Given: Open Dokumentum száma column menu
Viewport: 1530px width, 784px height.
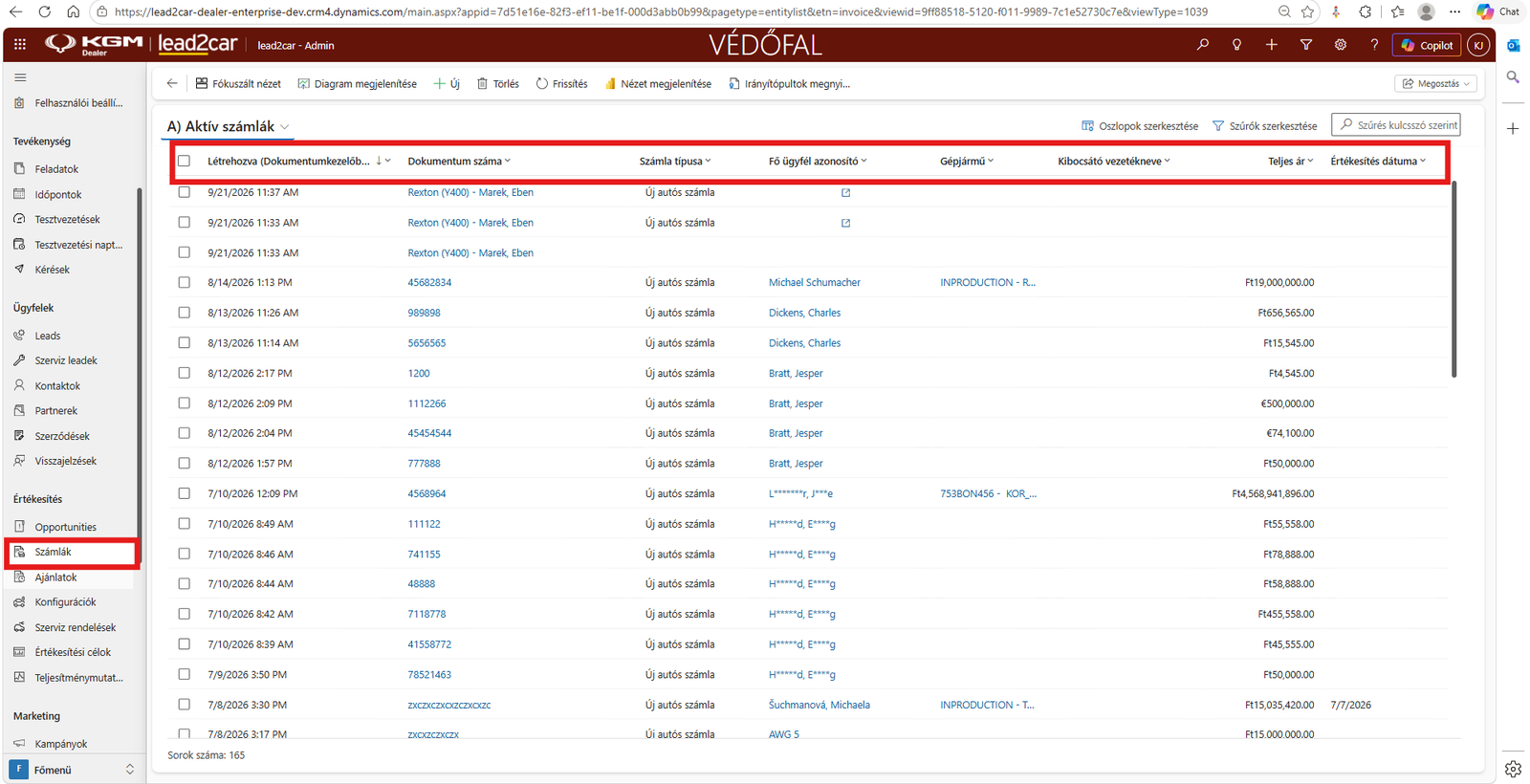Looking at the screenshot, I should [459, 162].
